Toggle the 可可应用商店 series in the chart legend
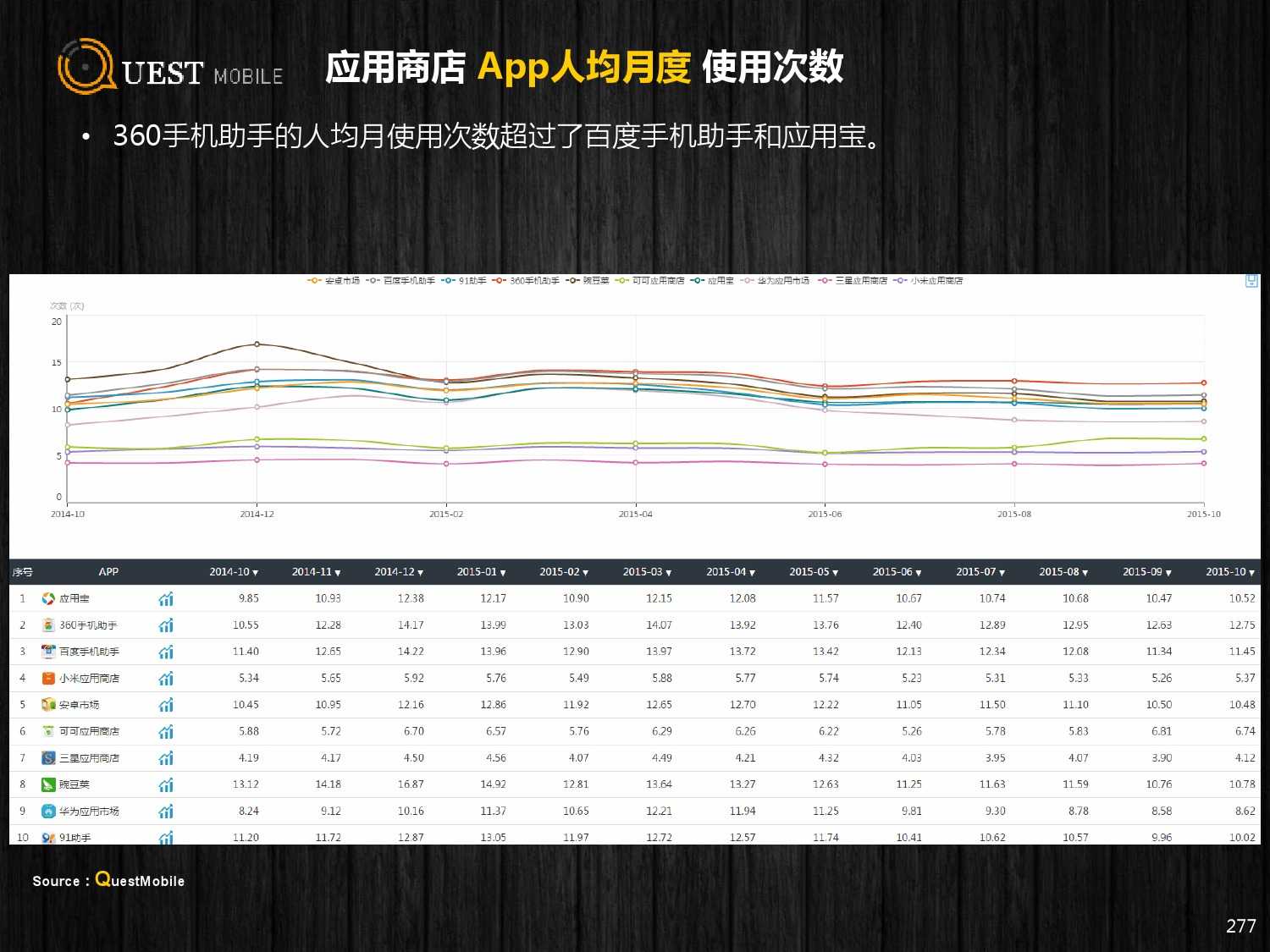The height and width of the screenshot is (952, 1270). coord(649,280)
